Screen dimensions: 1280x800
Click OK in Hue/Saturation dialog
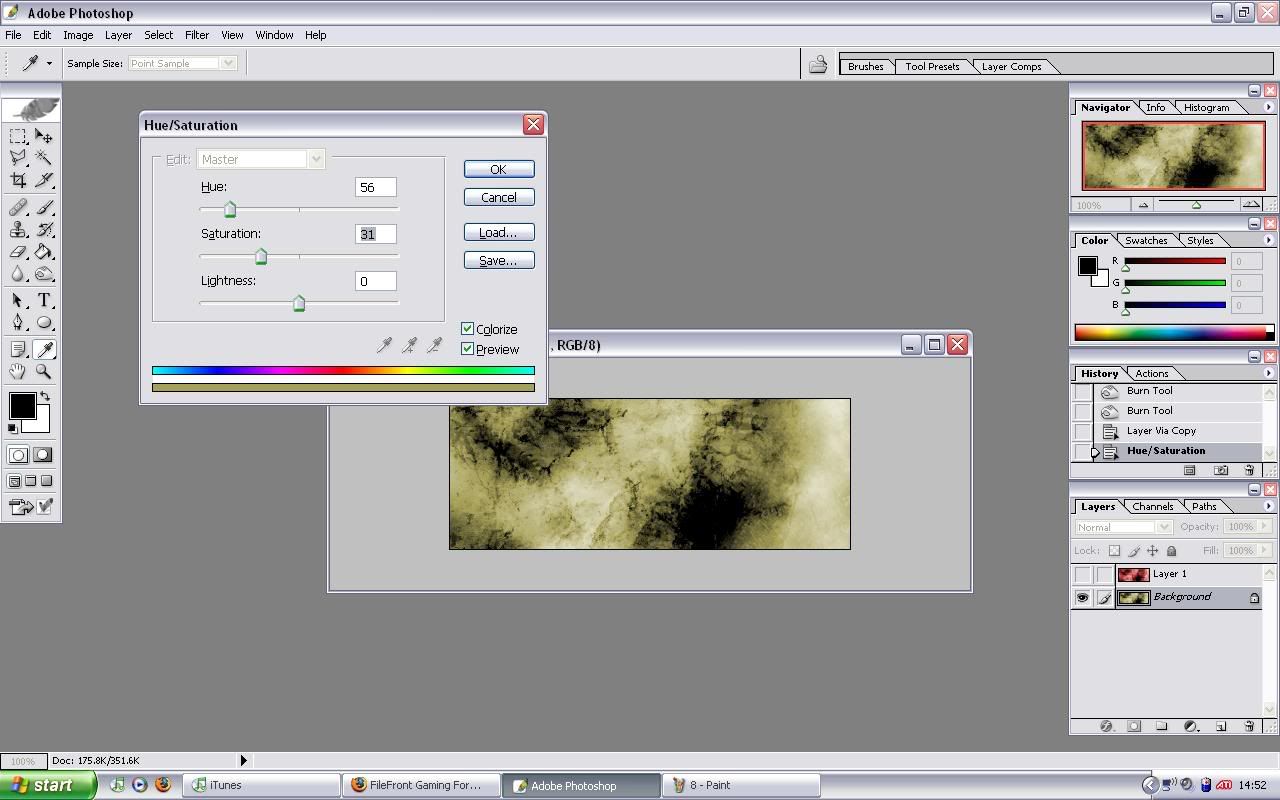(498, 169)
